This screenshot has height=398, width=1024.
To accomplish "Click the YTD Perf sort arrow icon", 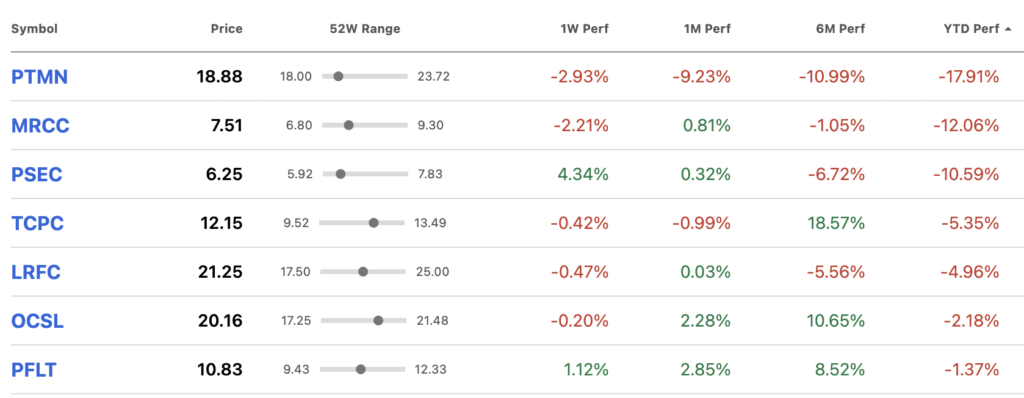I will coord(1009,29).
